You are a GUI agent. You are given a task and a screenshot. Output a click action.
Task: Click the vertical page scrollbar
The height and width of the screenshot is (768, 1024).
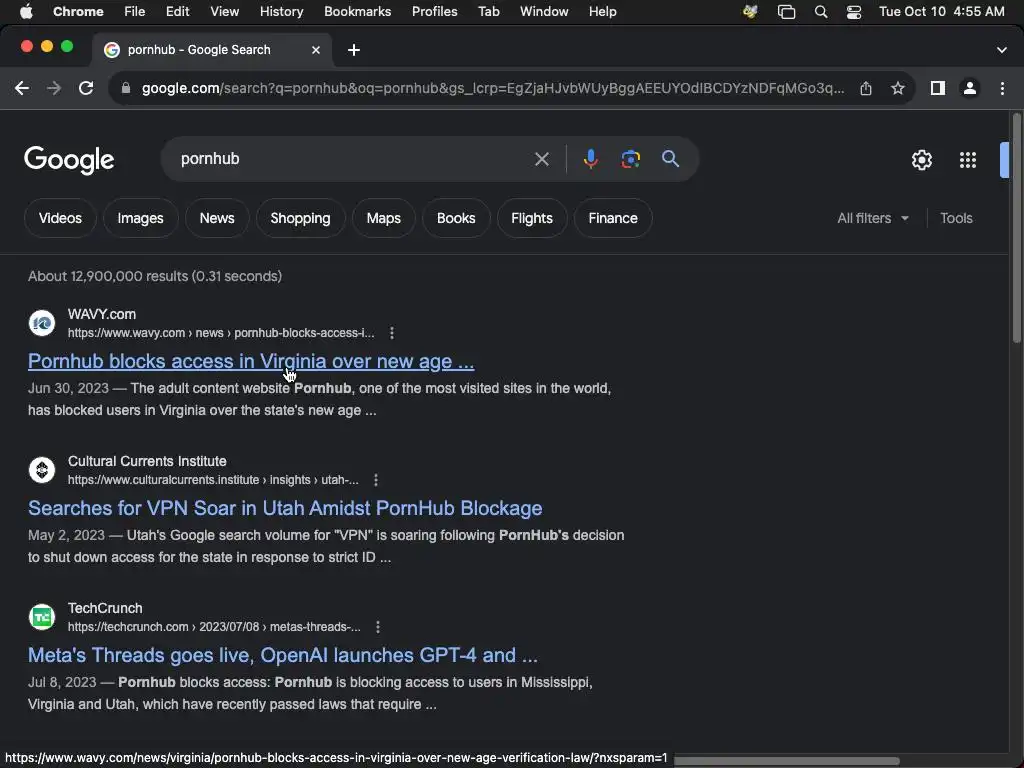tap(1016, 229)
